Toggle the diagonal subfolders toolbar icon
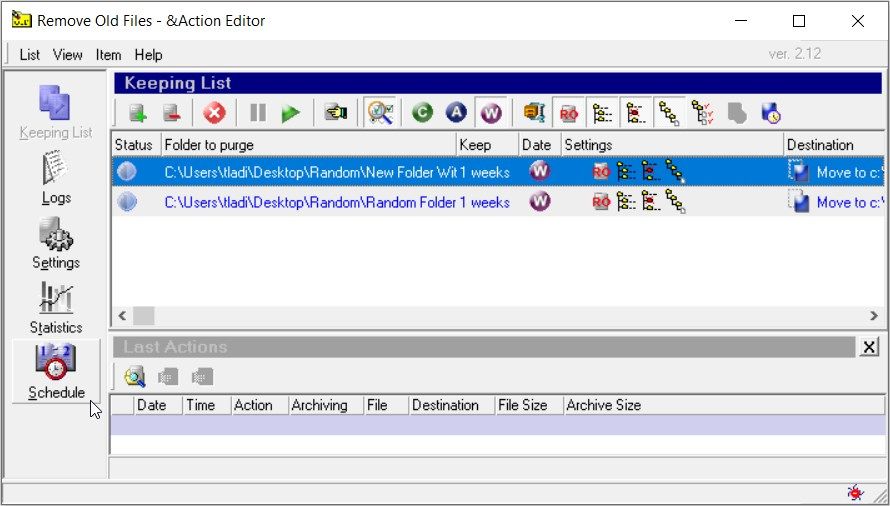 pos(670,113)
